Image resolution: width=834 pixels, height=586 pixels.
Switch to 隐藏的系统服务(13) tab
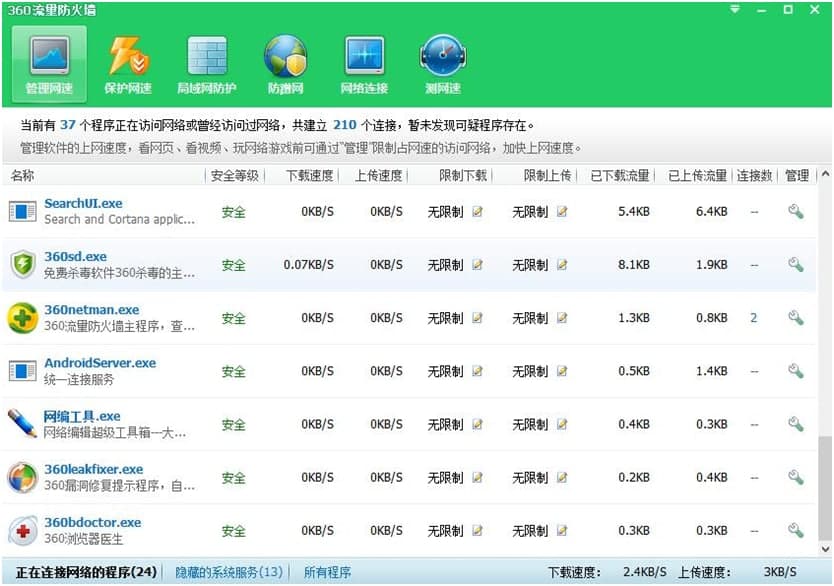click(229, 572)
